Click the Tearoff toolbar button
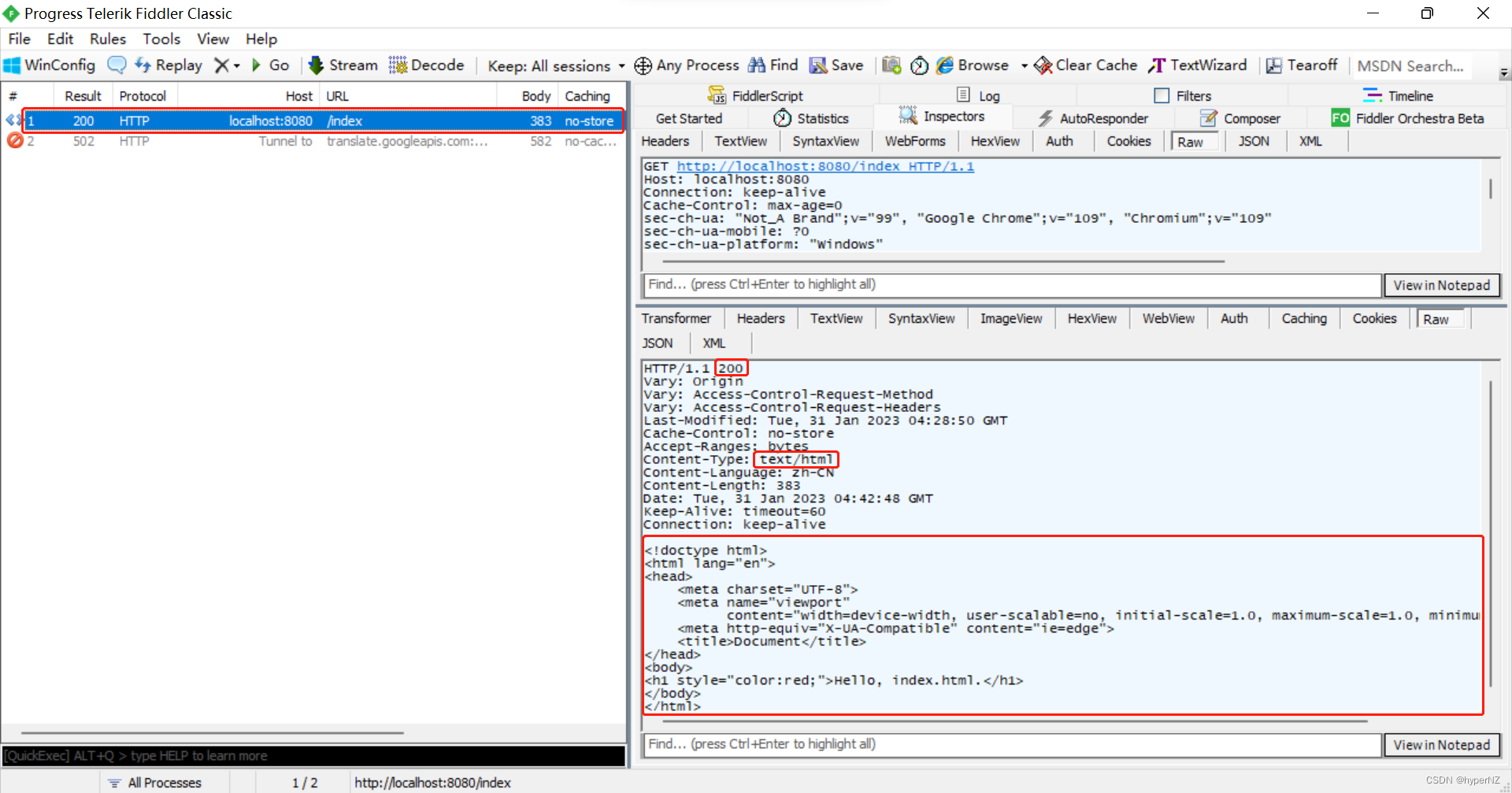The height and width of the screenshot is (793, 1512). click(1302, 65)
